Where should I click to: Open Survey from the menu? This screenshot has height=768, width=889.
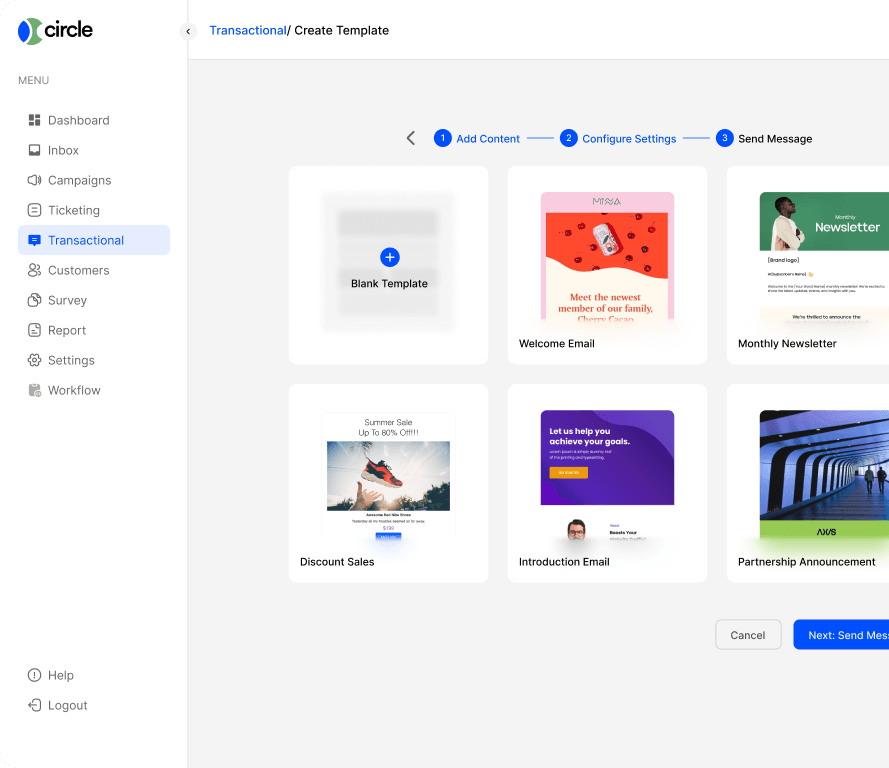(x=67, y=300)
